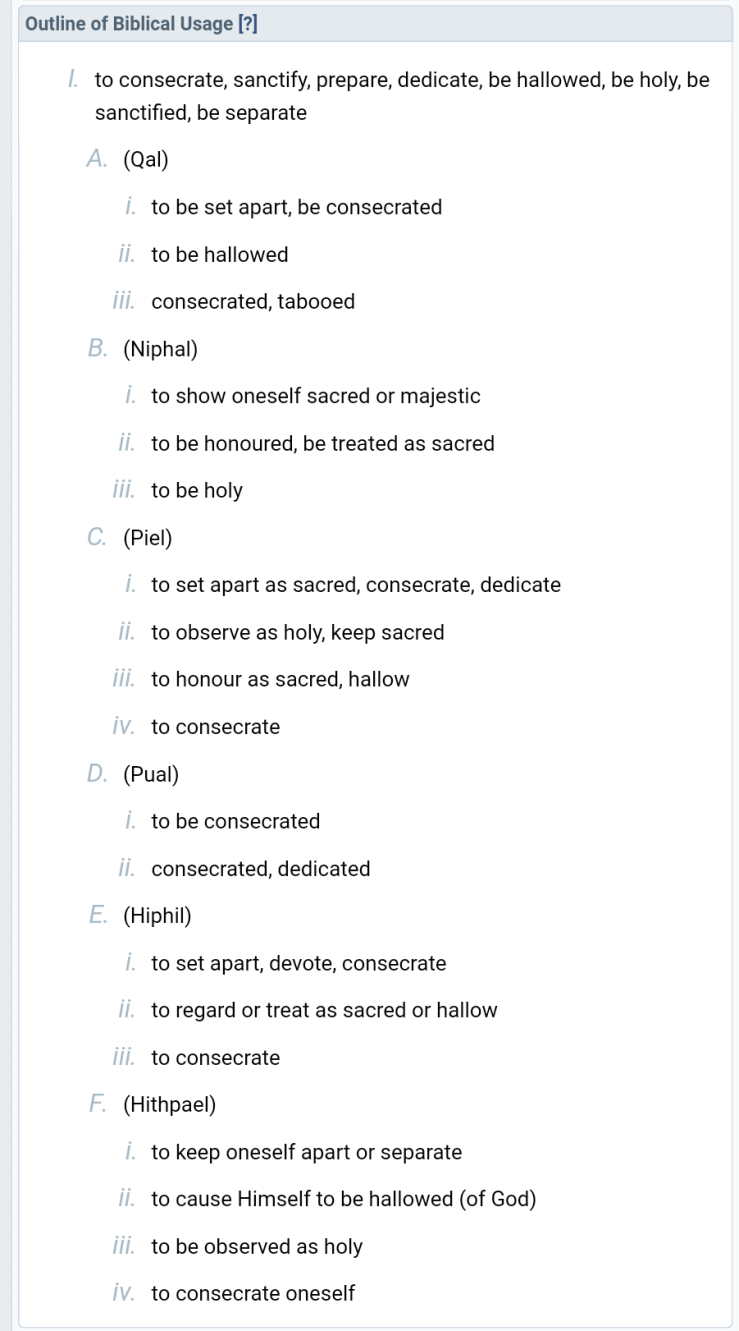Click "to consecrate oneself" definition
The width and height of the screenshot is (739, 1331).
[253, 1294]
